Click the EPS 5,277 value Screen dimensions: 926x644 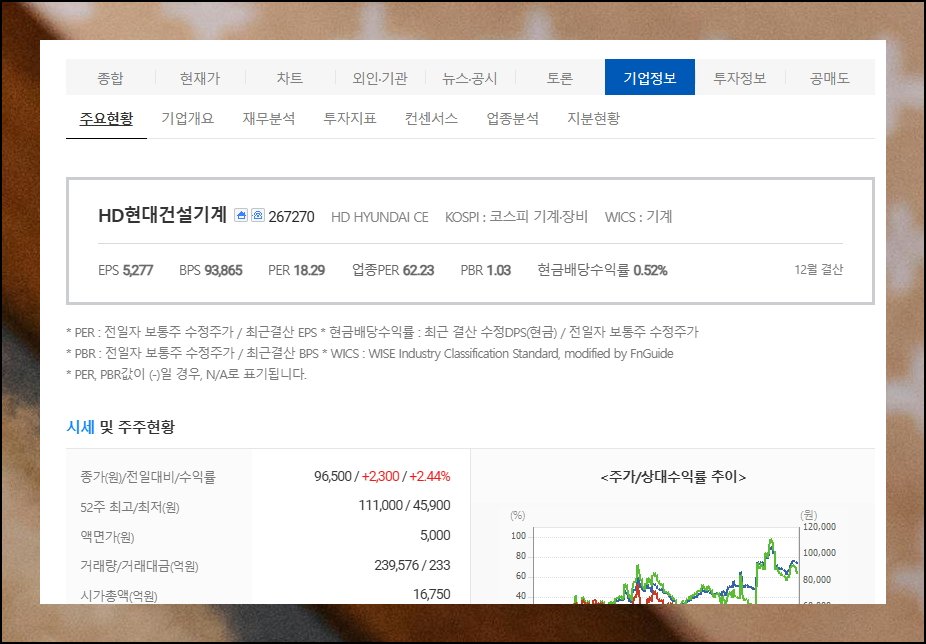tap(126, 271)
